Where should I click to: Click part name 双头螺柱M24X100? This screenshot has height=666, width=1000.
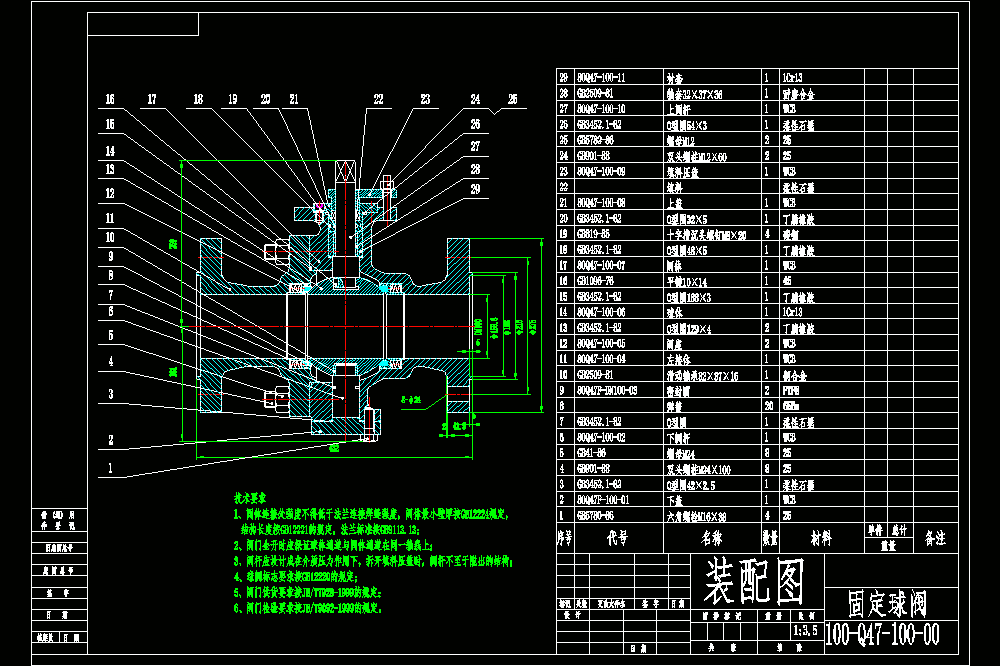(x=698, y=470)
